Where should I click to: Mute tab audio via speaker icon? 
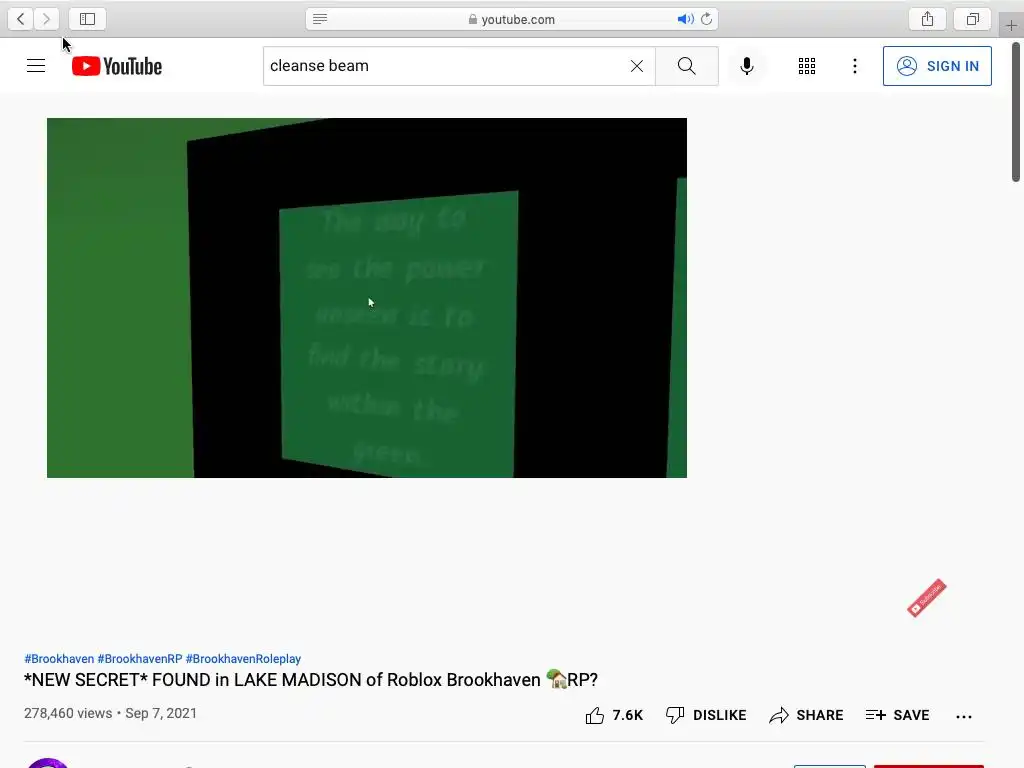click(x=685, y=19)
